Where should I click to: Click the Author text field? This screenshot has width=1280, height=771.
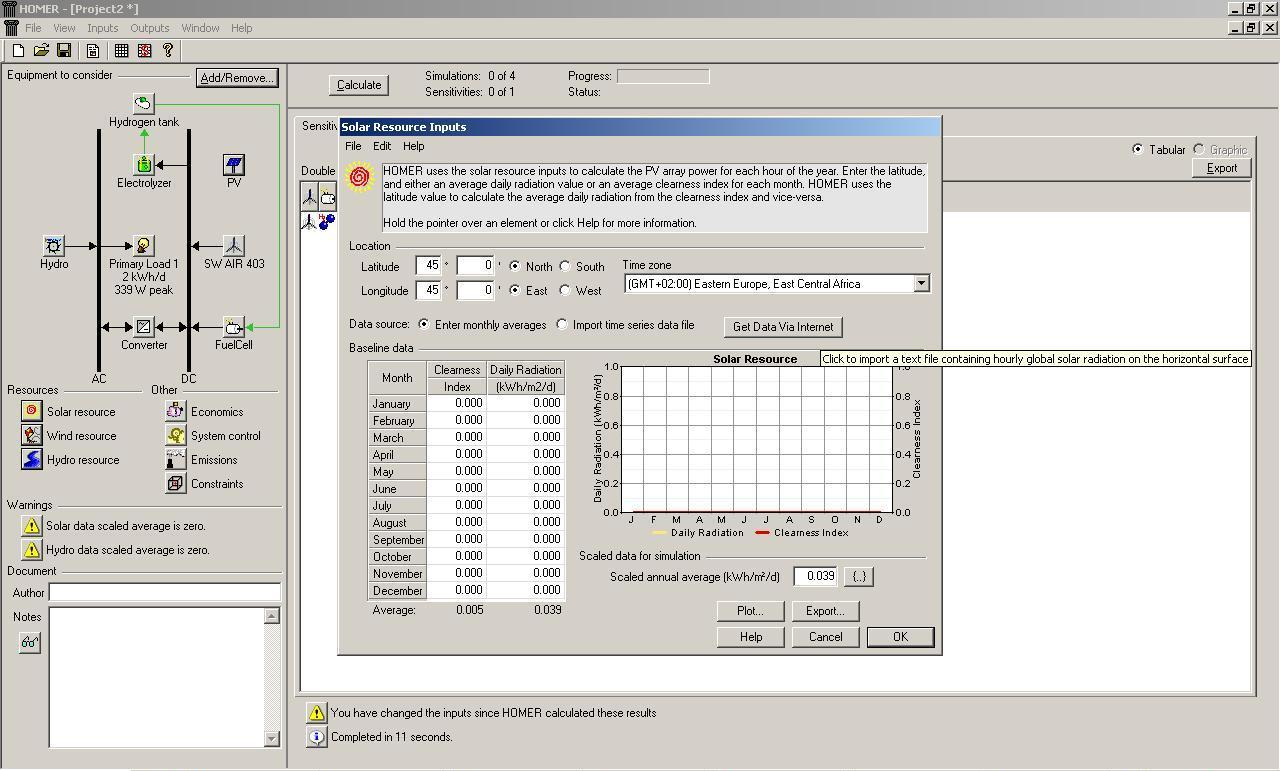click(165, 592)
